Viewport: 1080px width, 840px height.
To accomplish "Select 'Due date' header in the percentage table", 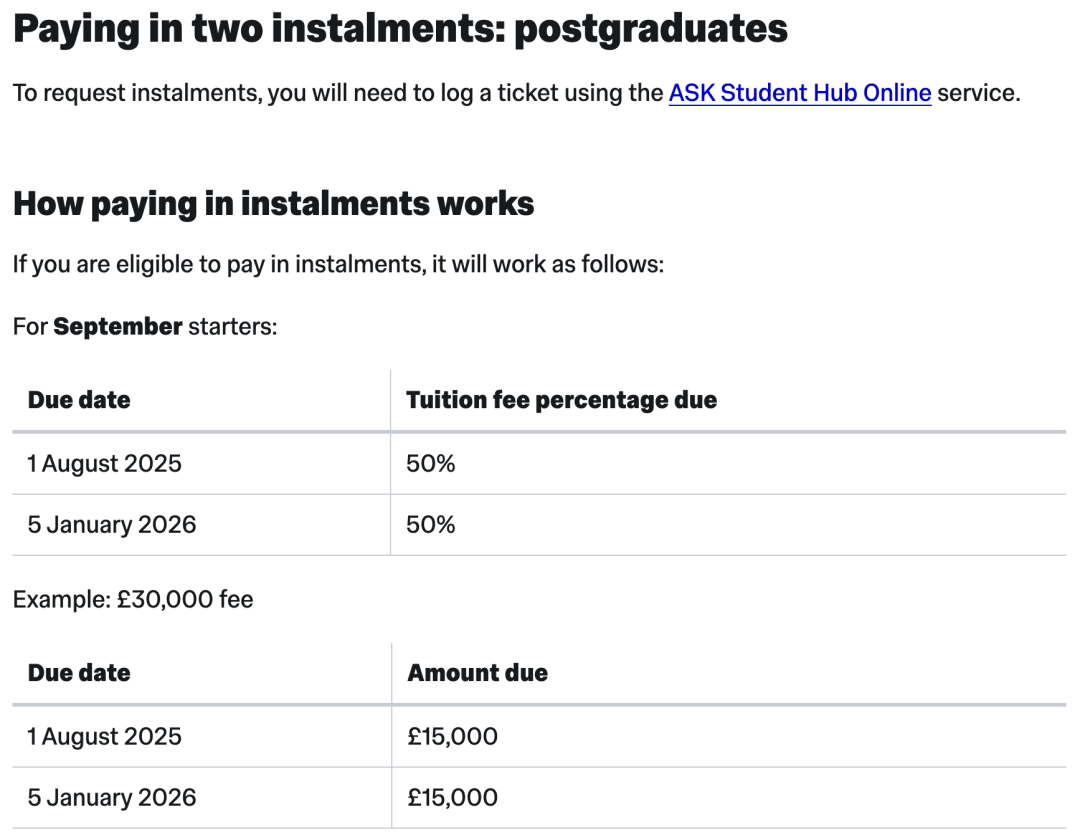I will pyautogui.click(x=79, y=400).
